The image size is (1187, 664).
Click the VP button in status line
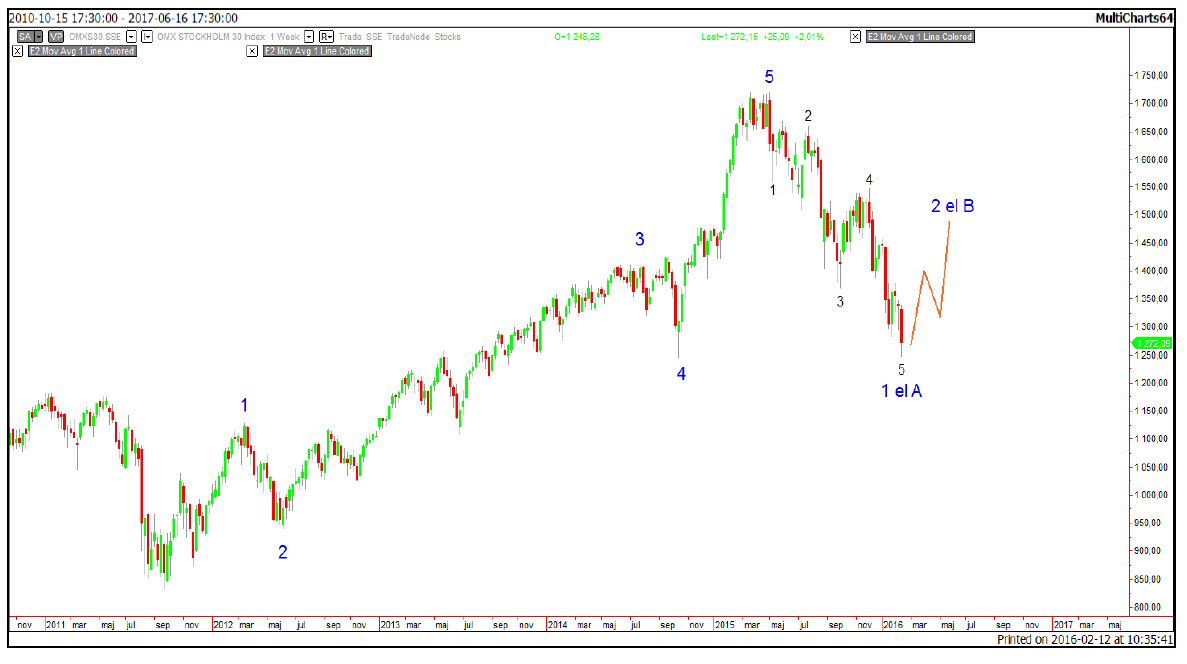pos(56,36)
